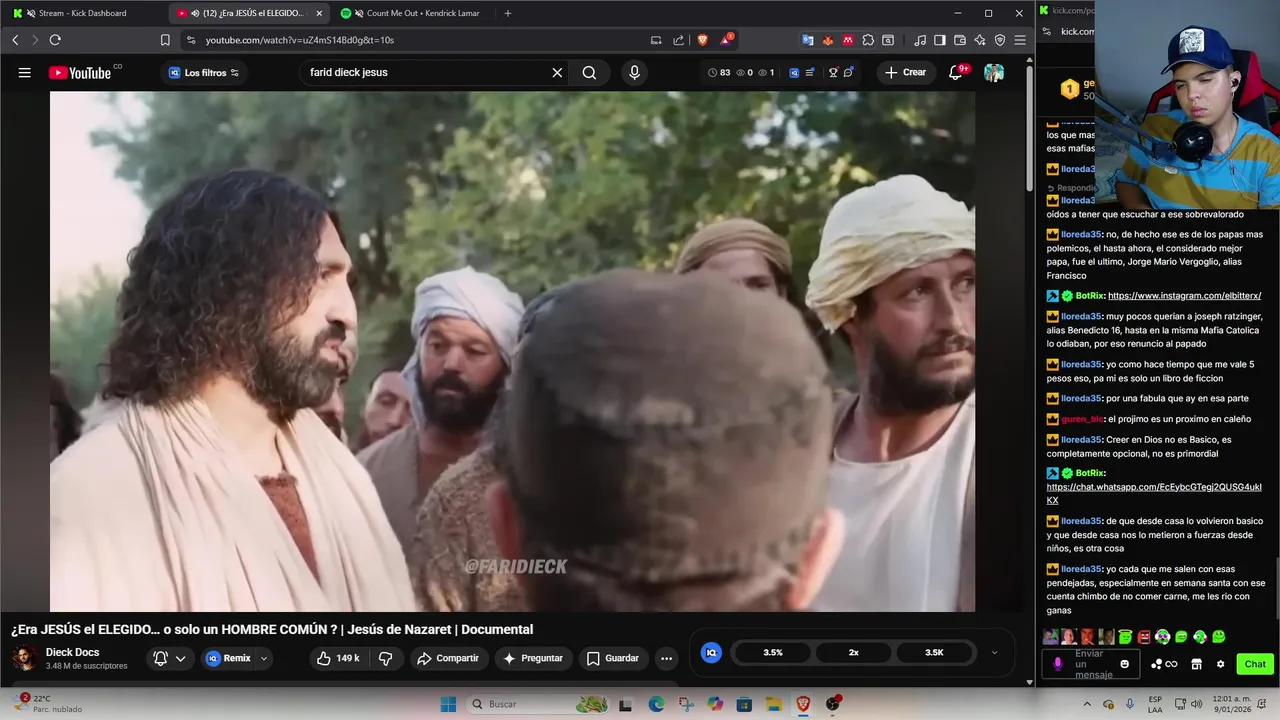Reload the page
Viewport: 1280px width, 720px height.
[55, 40]
